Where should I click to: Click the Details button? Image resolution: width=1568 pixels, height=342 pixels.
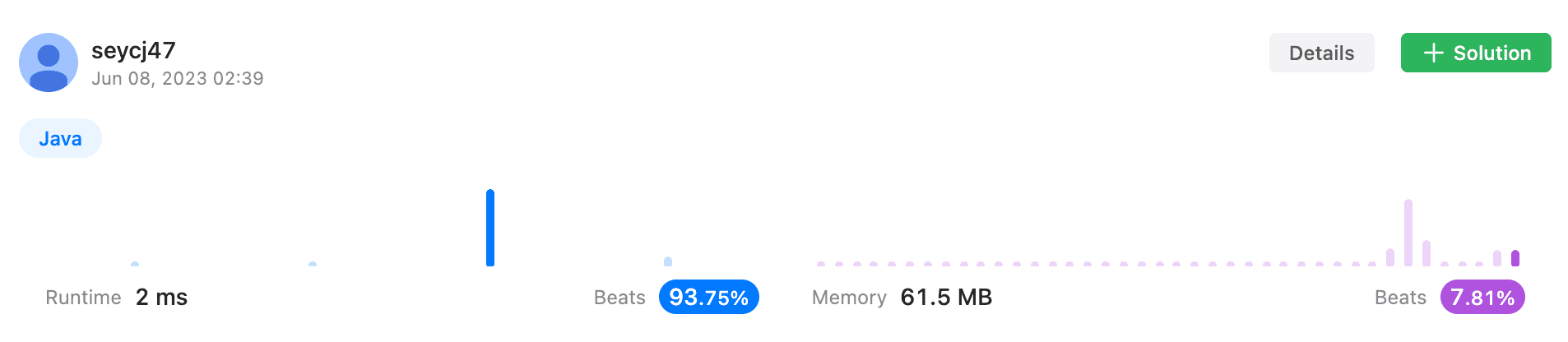click(x=1321, y=53)
